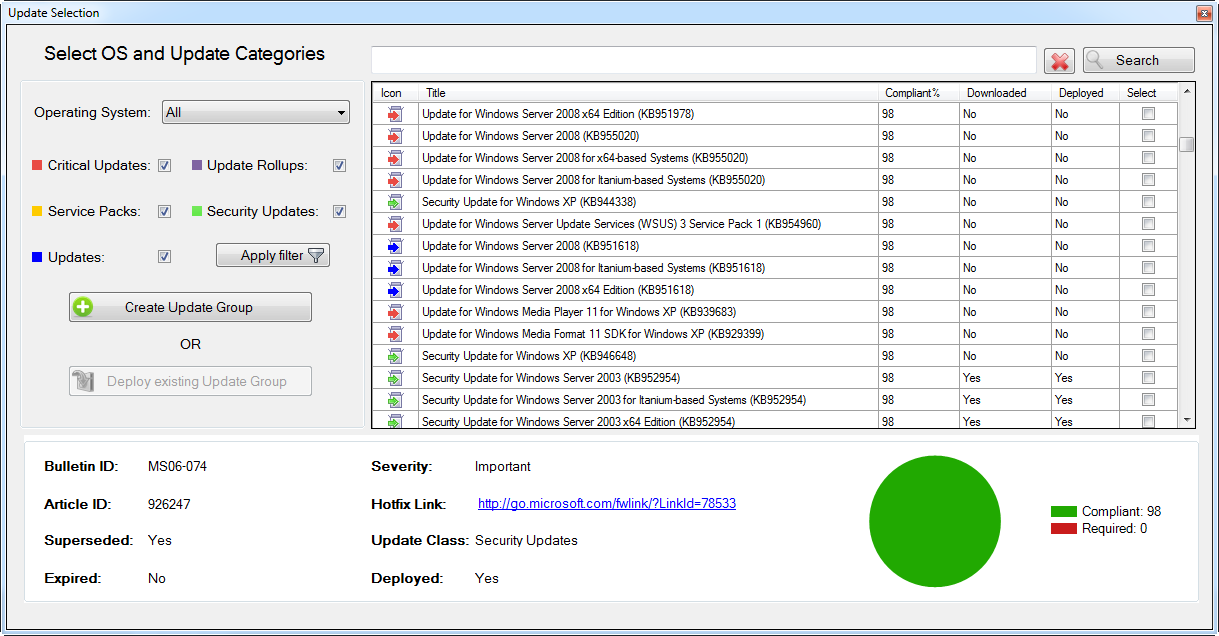Viewport: 1219px width, 636px height.
Task: Sort by the Title column header
Action: (648, 93)
